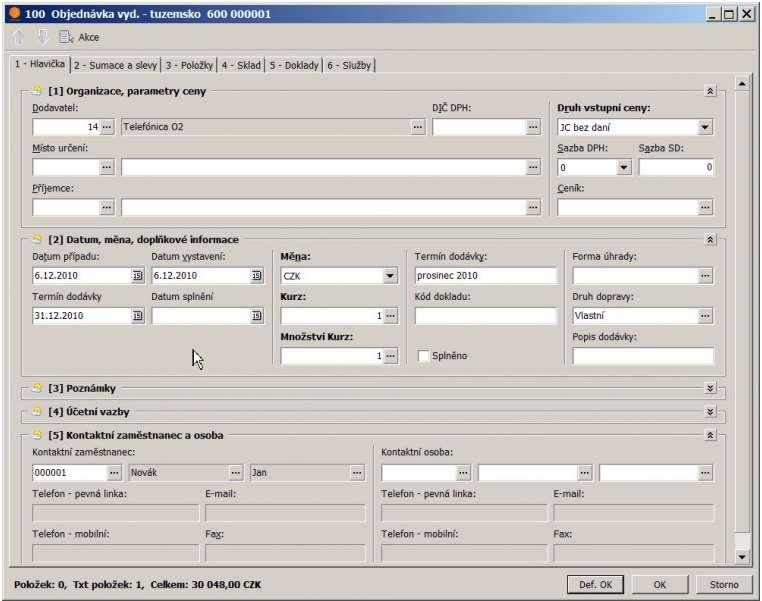The height and width of the screenshot is (601, 762).
Task: Open Sazba DPH dropdown
Action: point(623,168)
